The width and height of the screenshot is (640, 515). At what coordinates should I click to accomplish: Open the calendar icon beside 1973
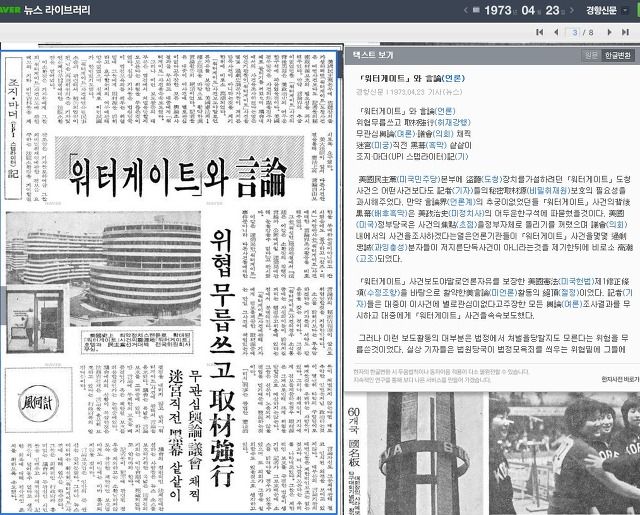coord(476,10)
